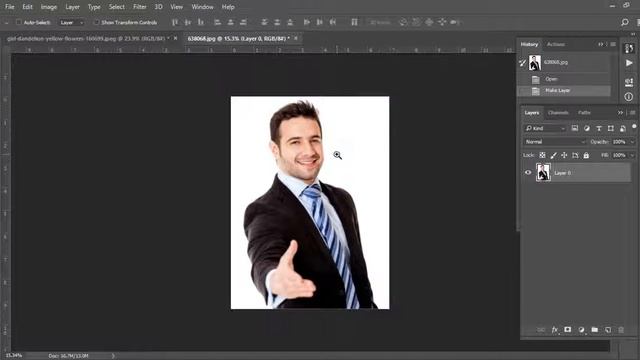Create a new group folder icon

[x=595, y=330]
